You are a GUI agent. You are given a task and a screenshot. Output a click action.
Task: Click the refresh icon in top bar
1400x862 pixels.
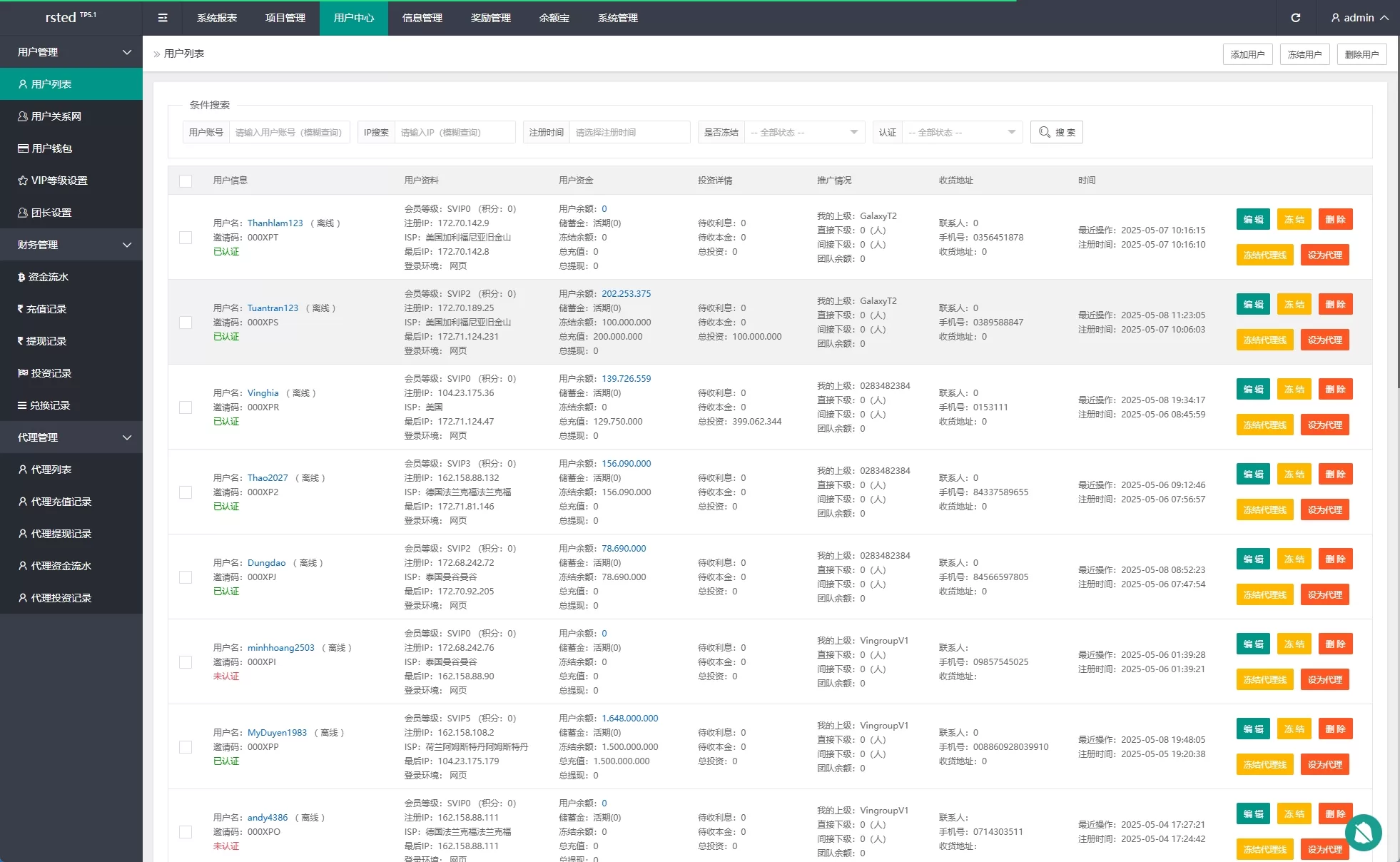(x=1295, y=18)
